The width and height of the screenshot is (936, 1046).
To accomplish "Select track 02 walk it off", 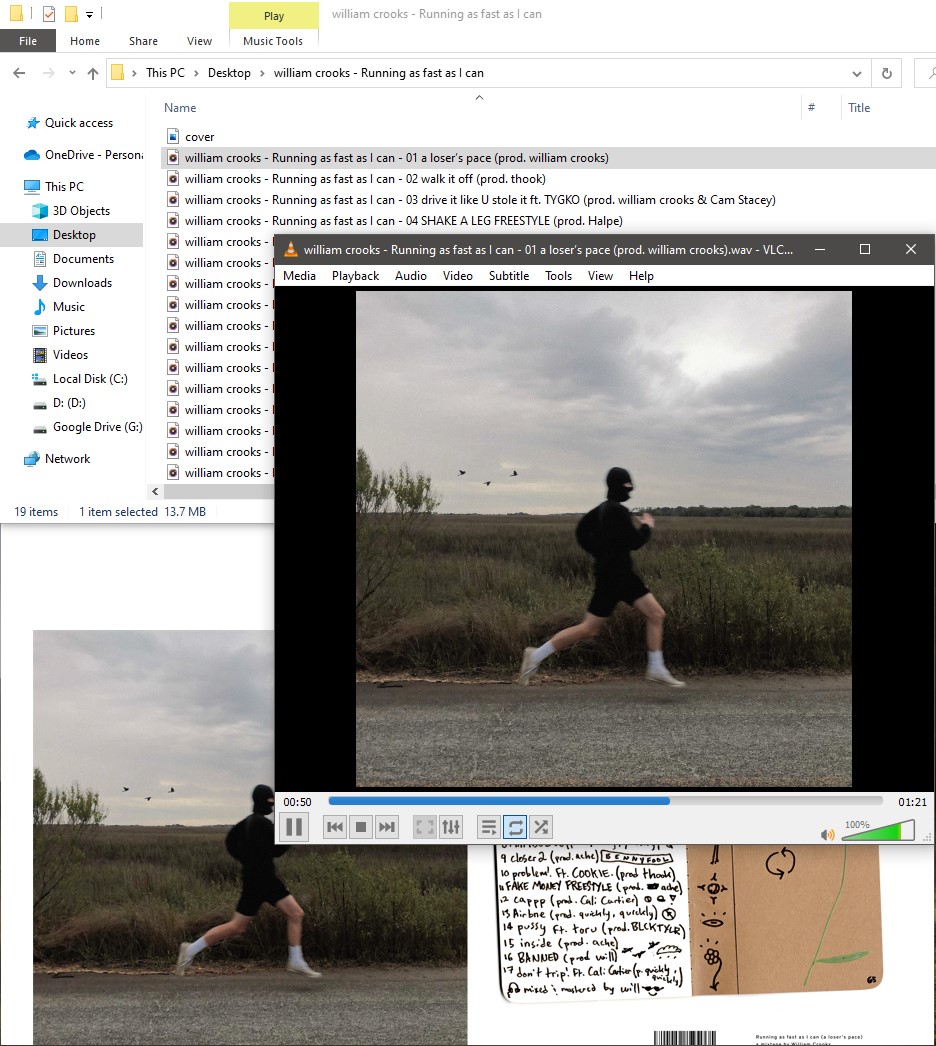I will click(x=365, y=179).
